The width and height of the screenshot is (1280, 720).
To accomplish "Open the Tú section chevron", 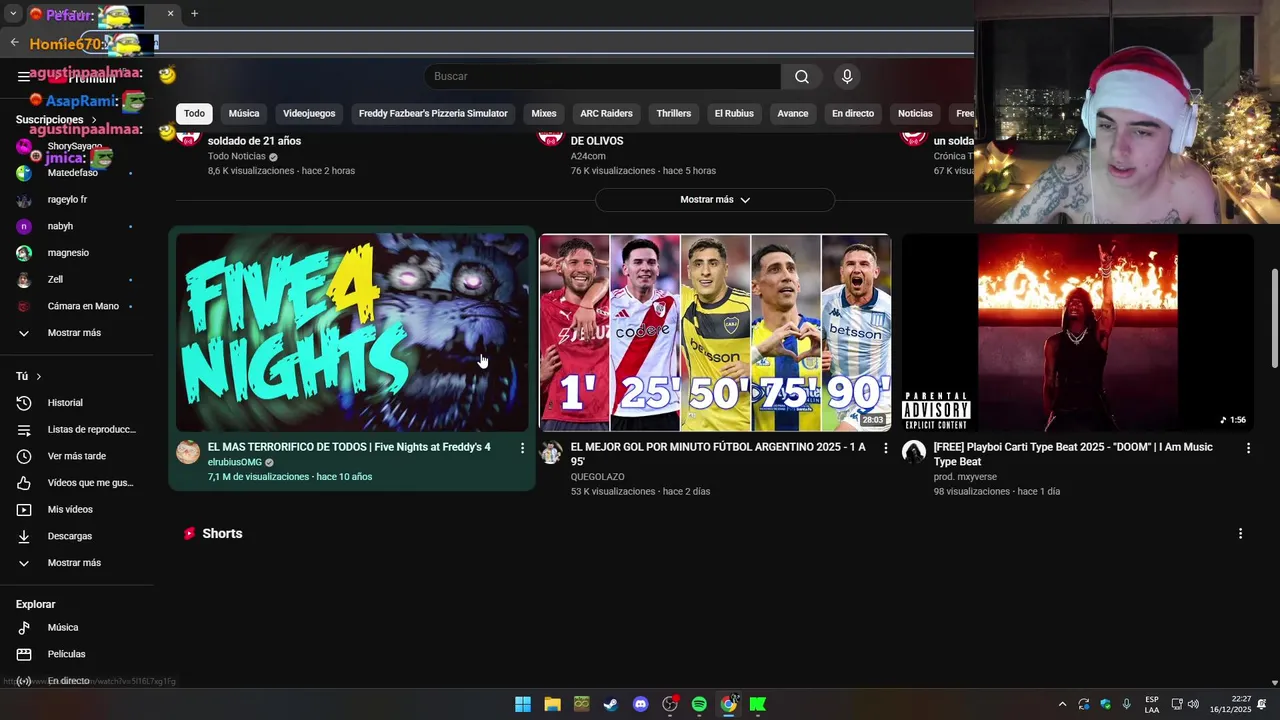I will pos(39,376).
